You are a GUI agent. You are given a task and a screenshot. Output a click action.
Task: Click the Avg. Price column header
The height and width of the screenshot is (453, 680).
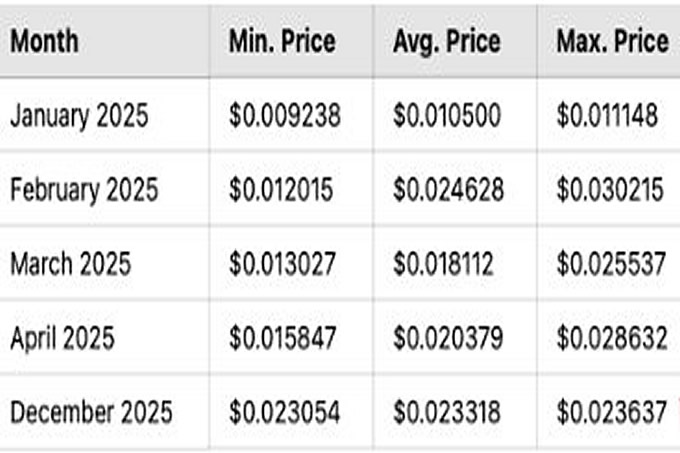pyautogui.click(x=447, y=42)
